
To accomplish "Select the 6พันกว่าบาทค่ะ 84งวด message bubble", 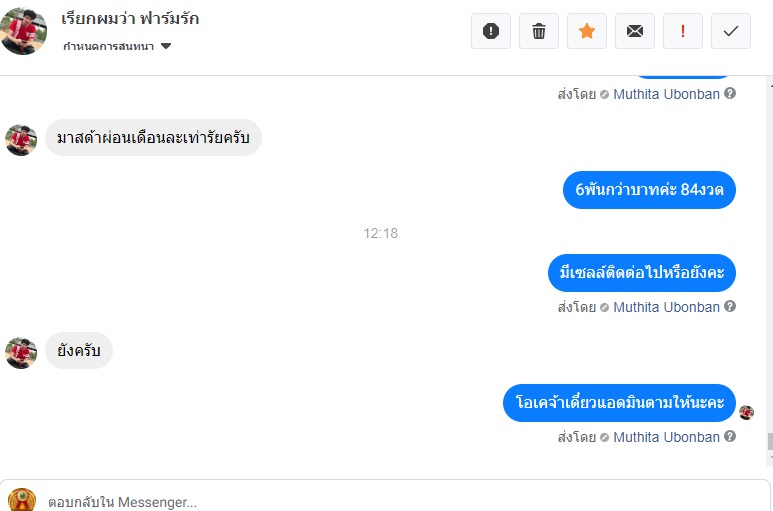I will [x=649, y=190].
